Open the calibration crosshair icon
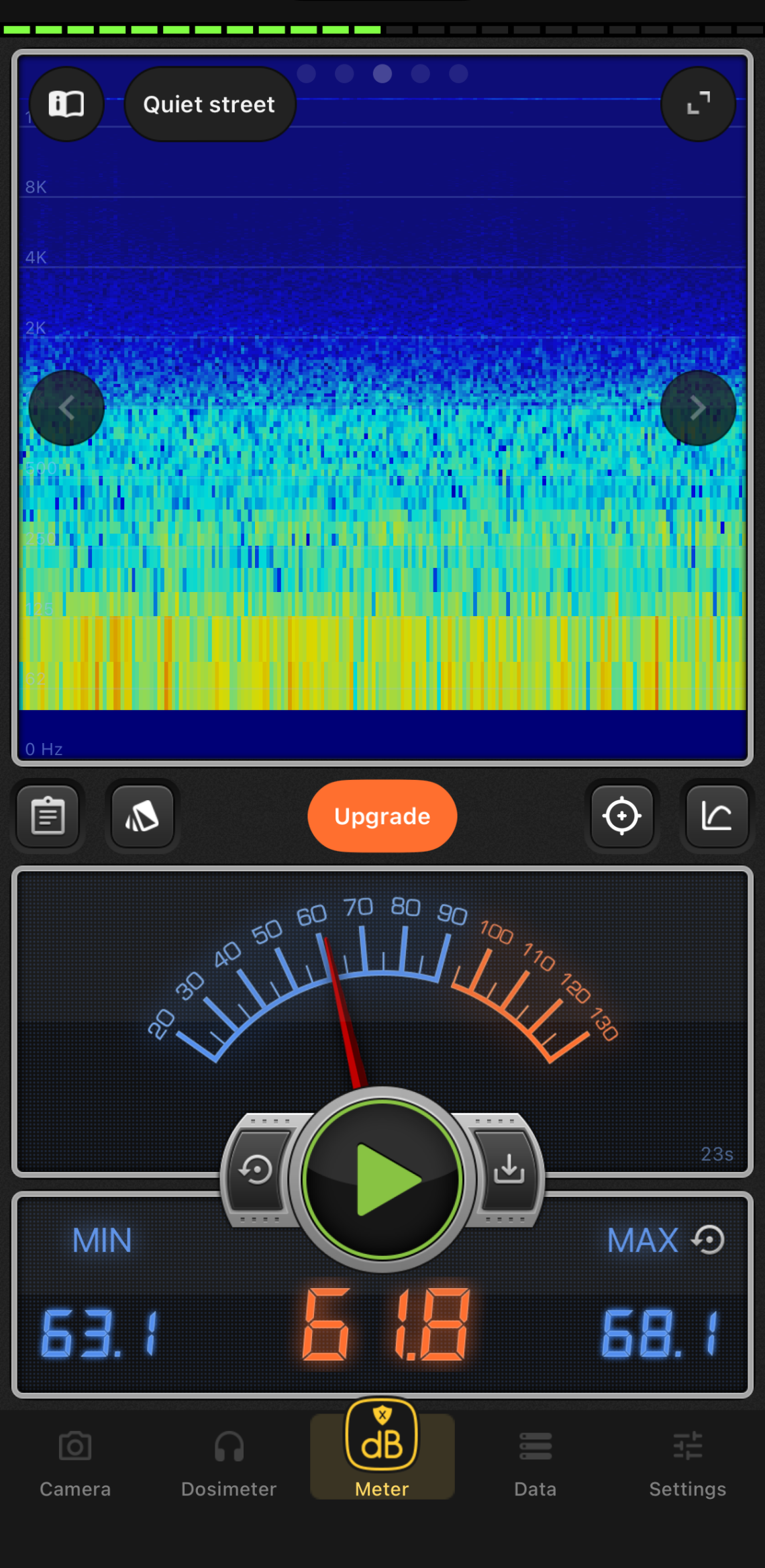Viewport: 765px width, 1568px height. (x=621, y=816)
